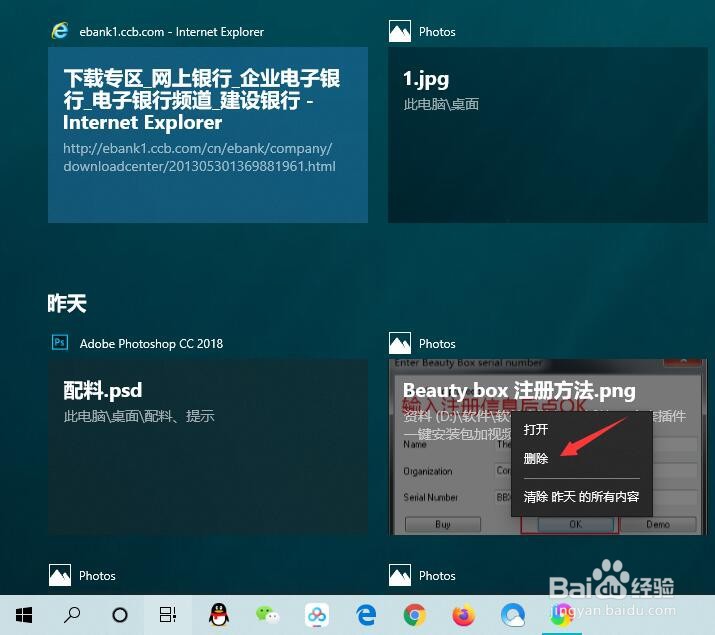Viewport: 715px width, 635px height.
Task: Choose 删除 in the context menu
Action: tap(536, 458)
